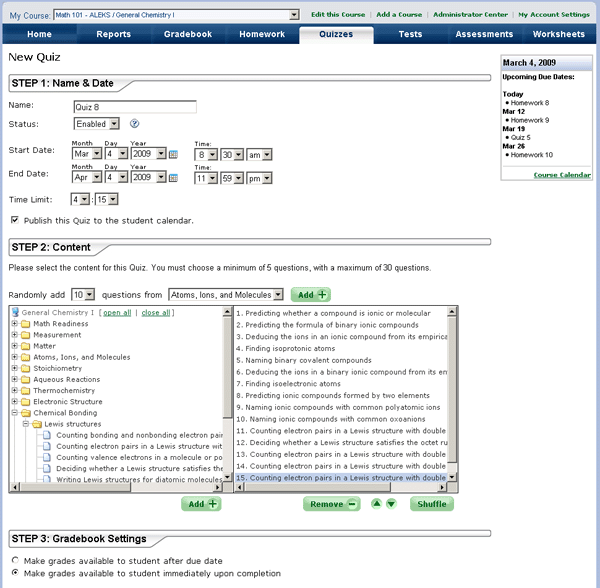The image size is (600, 588).
Task: Click the Electronic Structure folder icon
Action: click(x=24, y=401)
